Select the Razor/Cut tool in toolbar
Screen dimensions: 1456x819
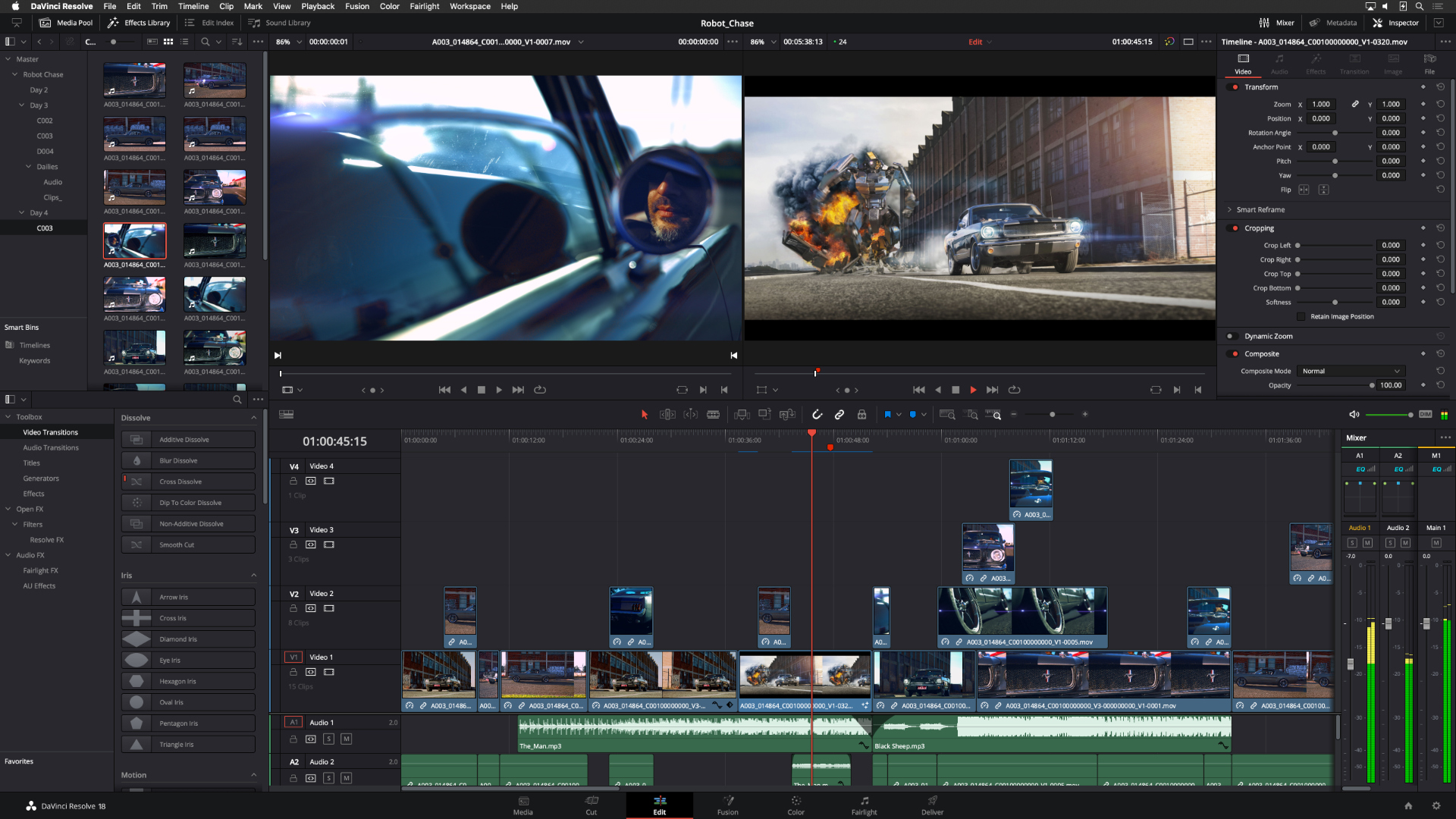pyautogui.click(x=713, y=414)
